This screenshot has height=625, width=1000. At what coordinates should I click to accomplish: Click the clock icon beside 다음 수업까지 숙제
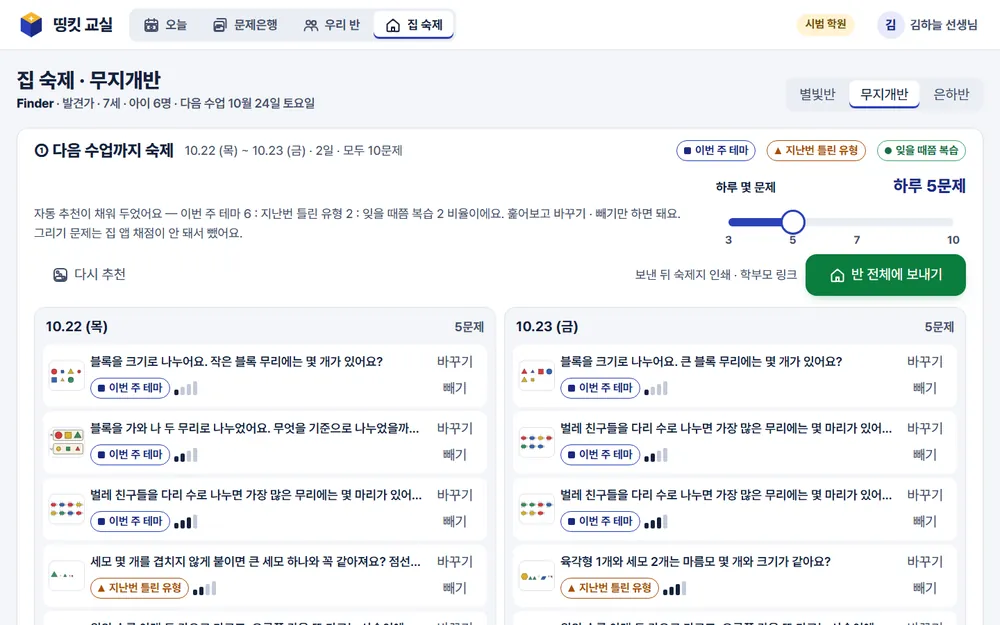41,151
